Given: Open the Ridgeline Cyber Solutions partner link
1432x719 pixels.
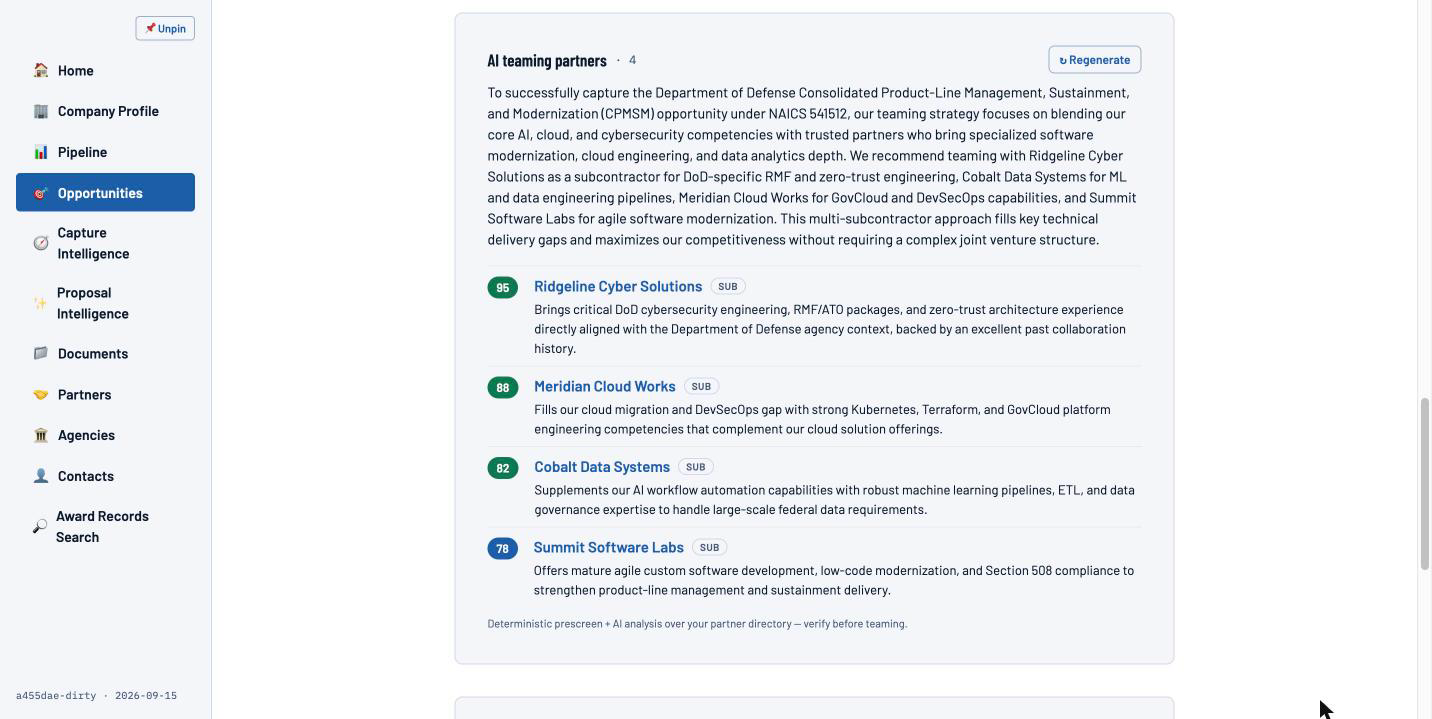Looking at the screenshot, I should coord(618,286).
